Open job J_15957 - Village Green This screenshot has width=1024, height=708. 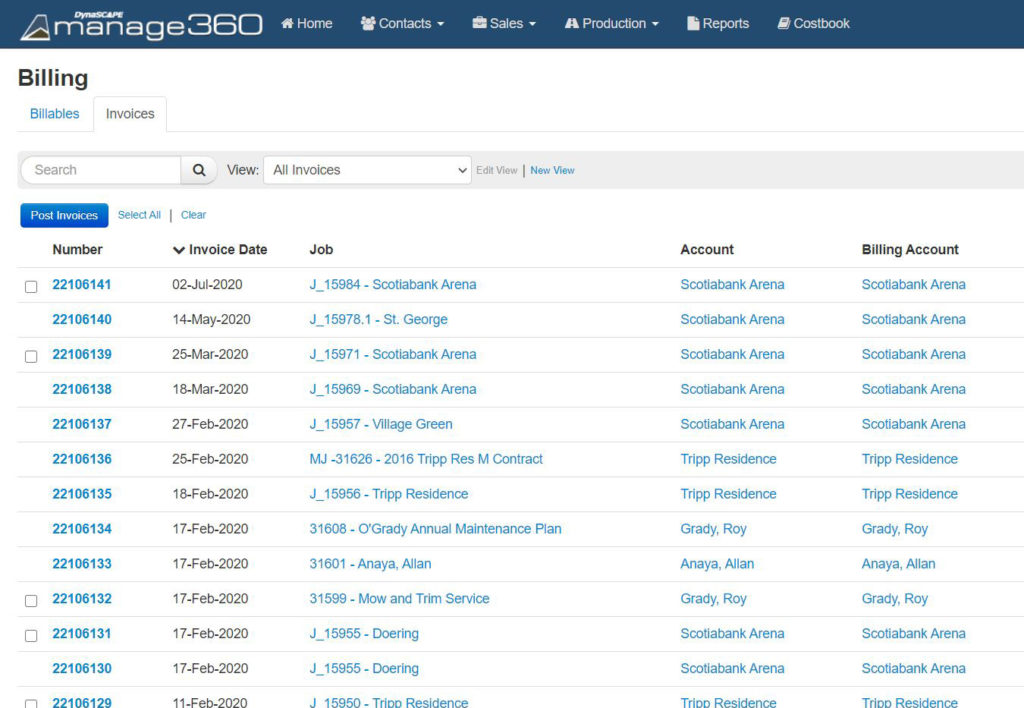(381, 424)
